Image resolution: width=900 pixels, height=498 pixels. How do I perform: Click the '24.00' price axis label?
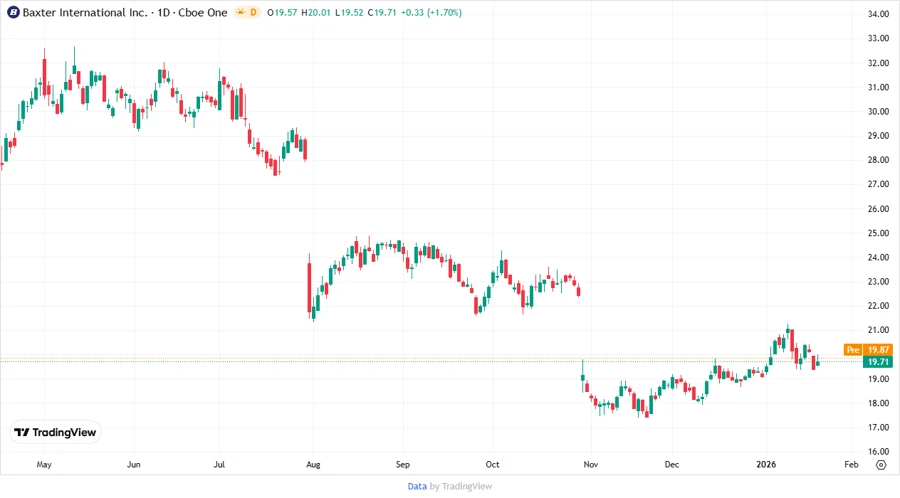878,257
